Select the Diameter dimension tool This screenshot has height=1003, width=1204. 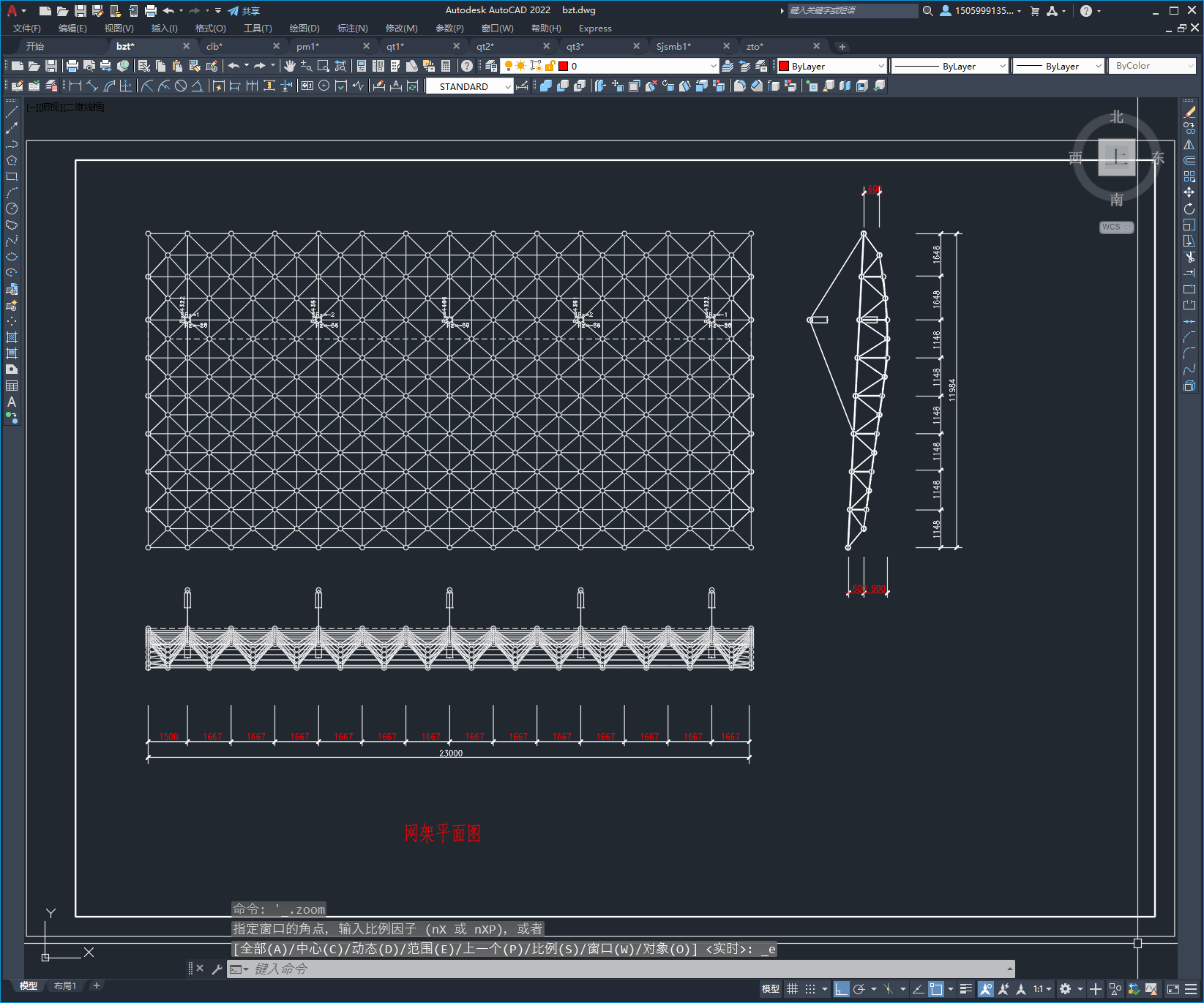click(181, 86)
